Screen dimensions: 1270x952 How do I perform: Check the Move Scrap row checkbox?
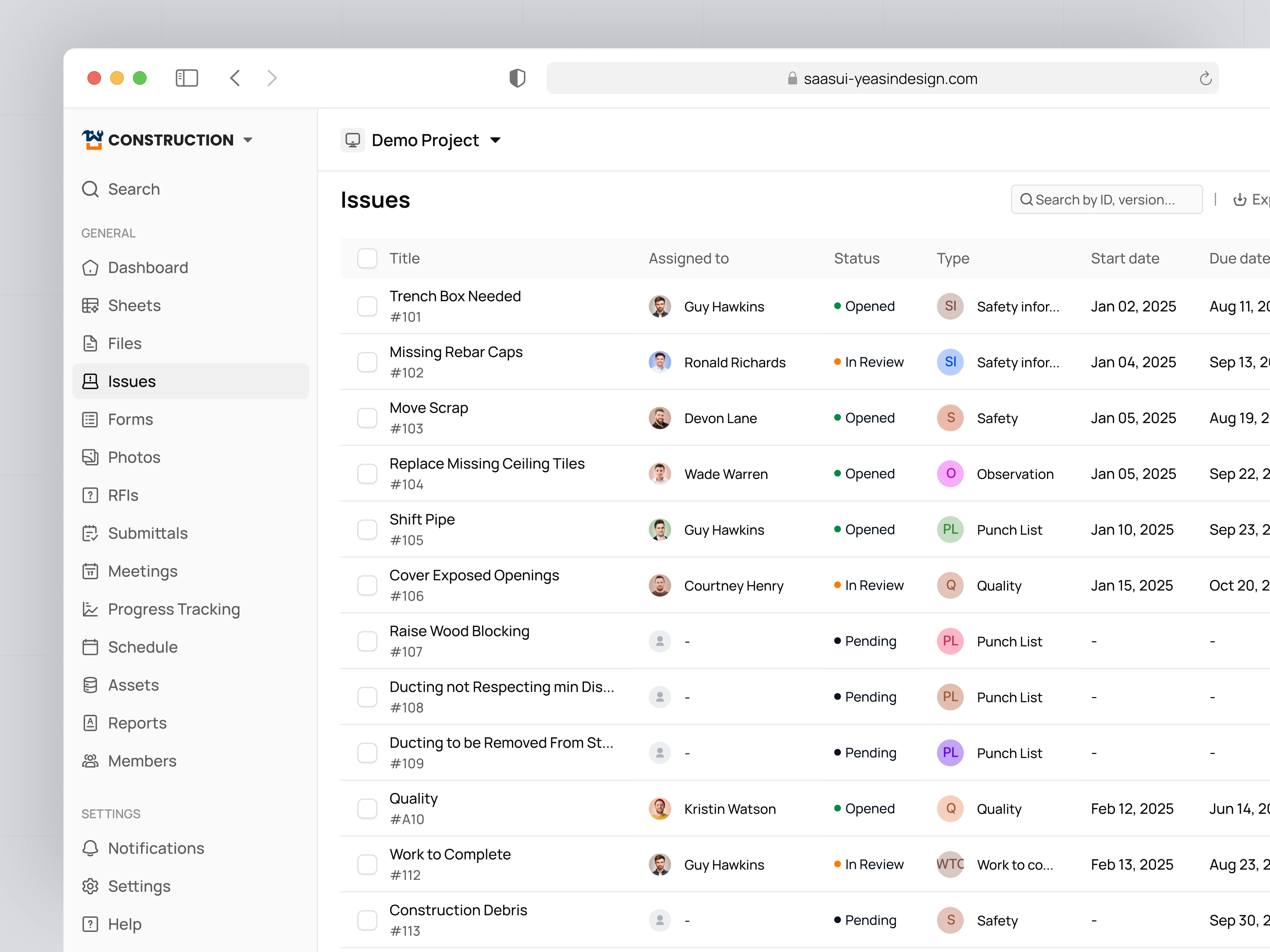pos(367,418)
